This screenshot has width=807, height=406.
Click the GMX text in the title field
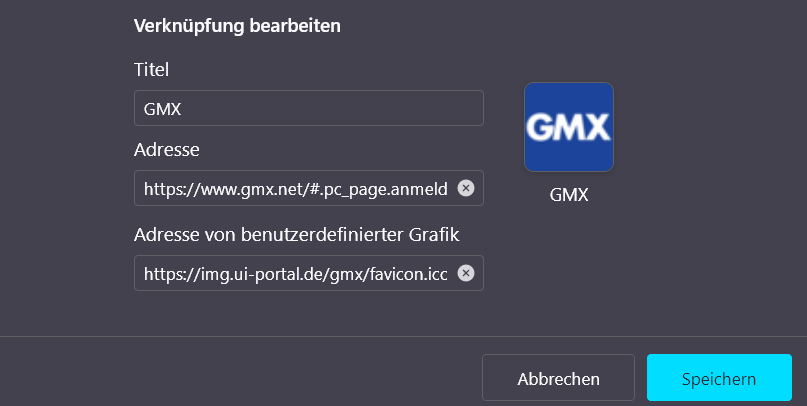coord(162,108)
